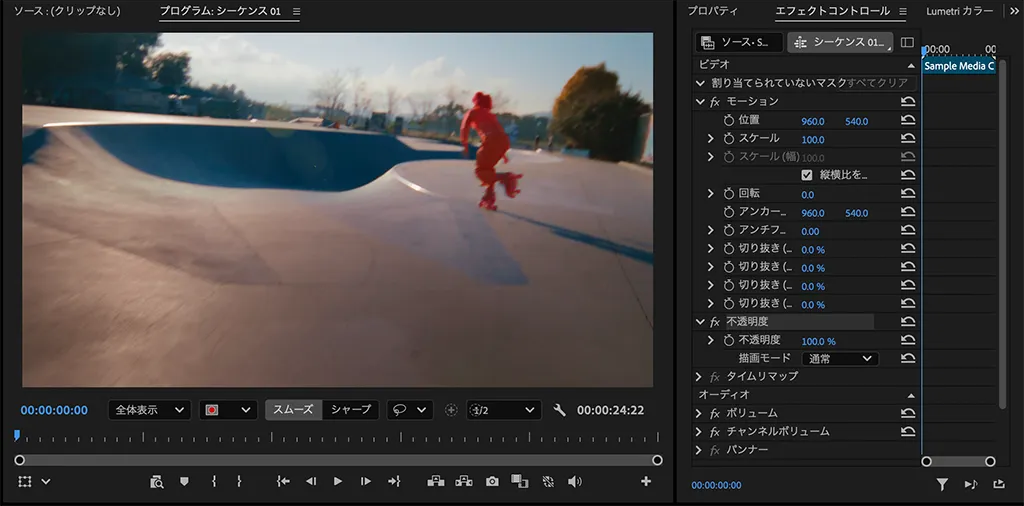This screenshot has width=1024, height=506.
Task: Switch to the Lumetri カラー tab
Action: click(x=959, y=12)
